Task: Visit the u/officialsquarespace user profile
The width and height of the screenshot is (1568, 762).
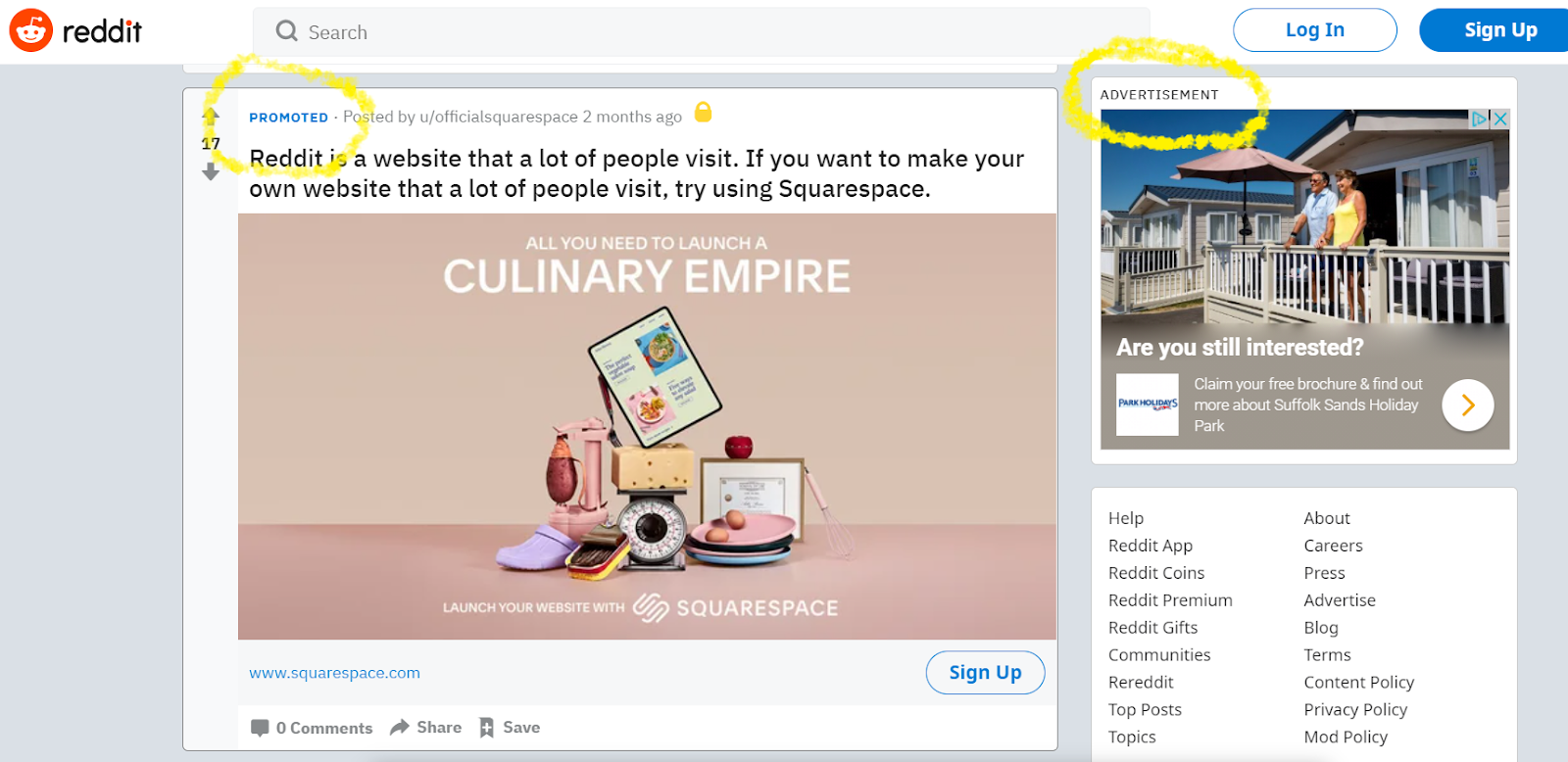Action: coord(499,117)
